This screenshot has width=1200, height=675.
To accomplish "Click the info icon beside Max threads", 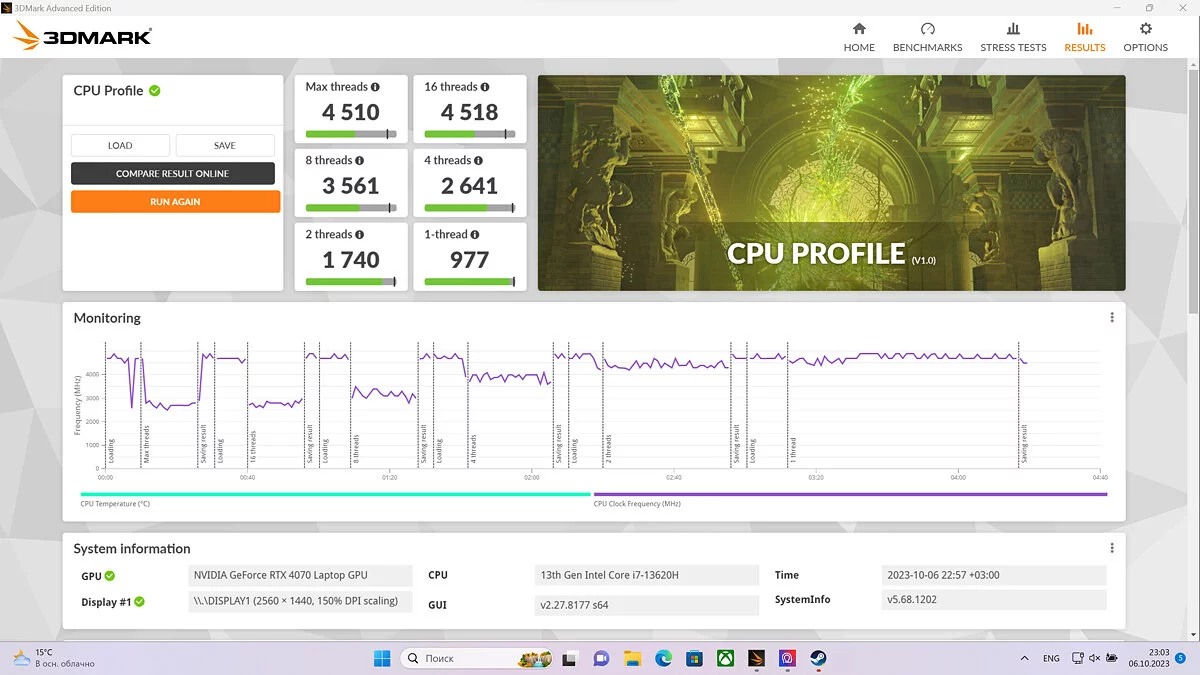I will [376, 87].
